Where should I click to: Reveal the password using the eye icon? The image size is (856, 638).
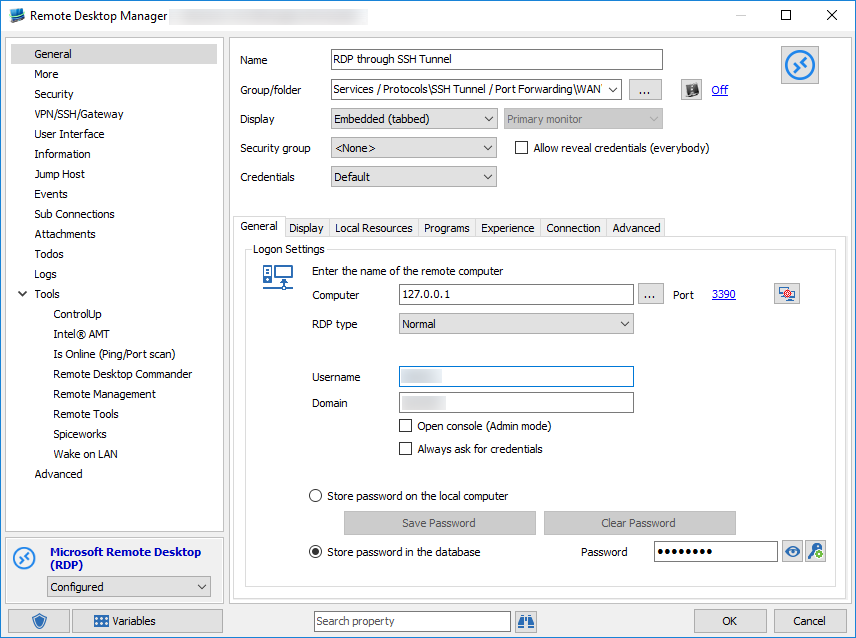coord(792,551)
